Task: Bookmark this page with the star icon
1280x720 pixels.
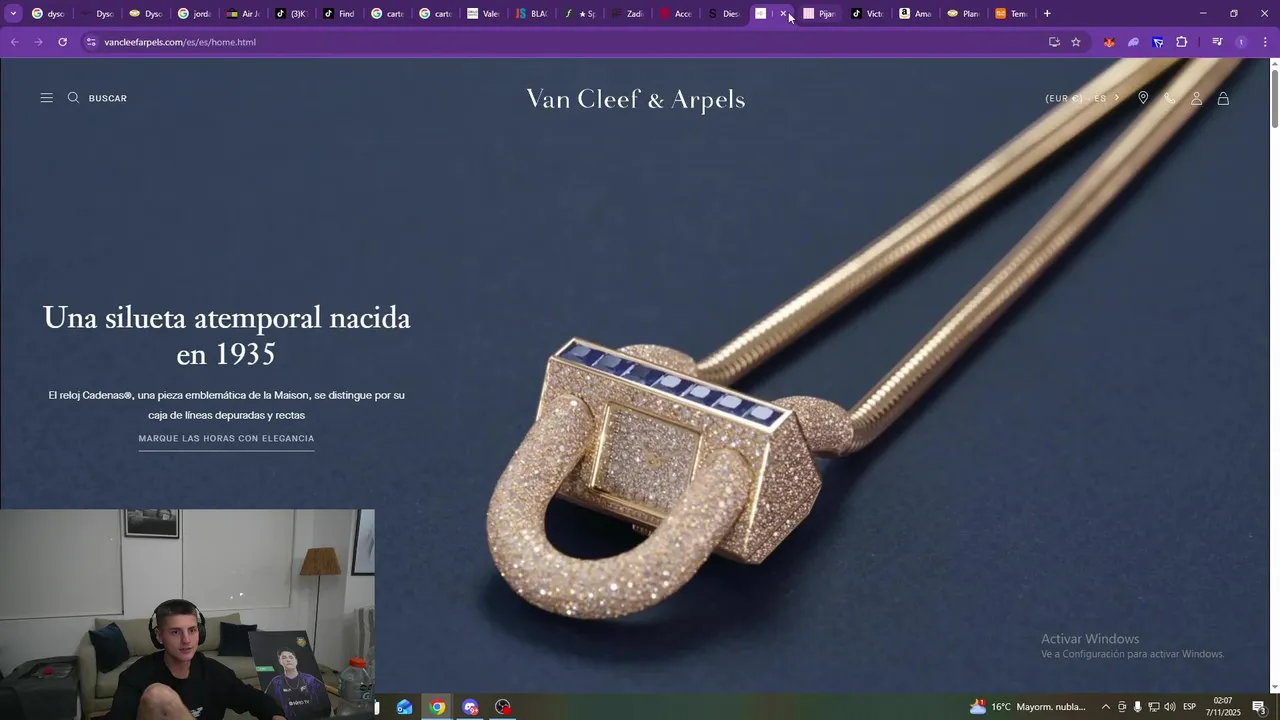Action: [1076, 42]
